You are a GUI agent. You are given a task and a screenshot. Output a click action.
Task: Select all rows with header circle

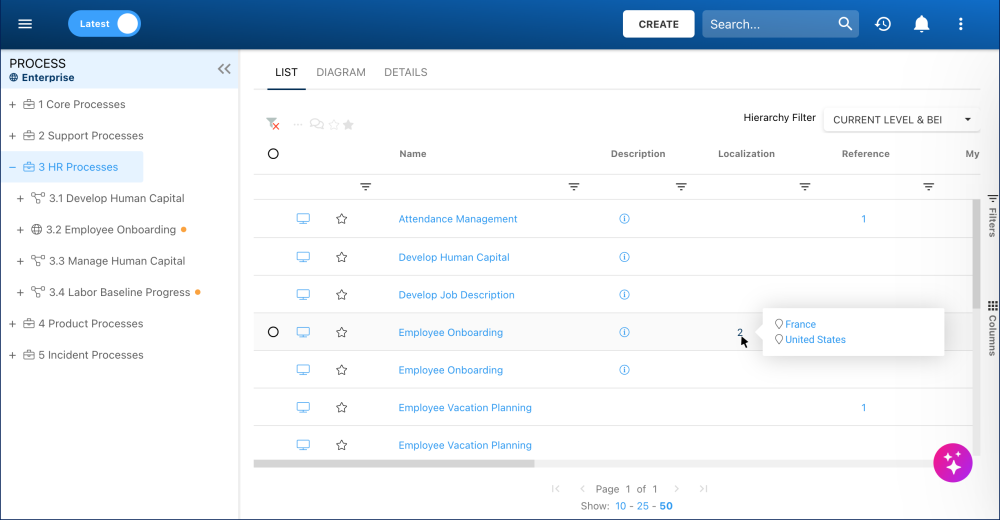273,154
